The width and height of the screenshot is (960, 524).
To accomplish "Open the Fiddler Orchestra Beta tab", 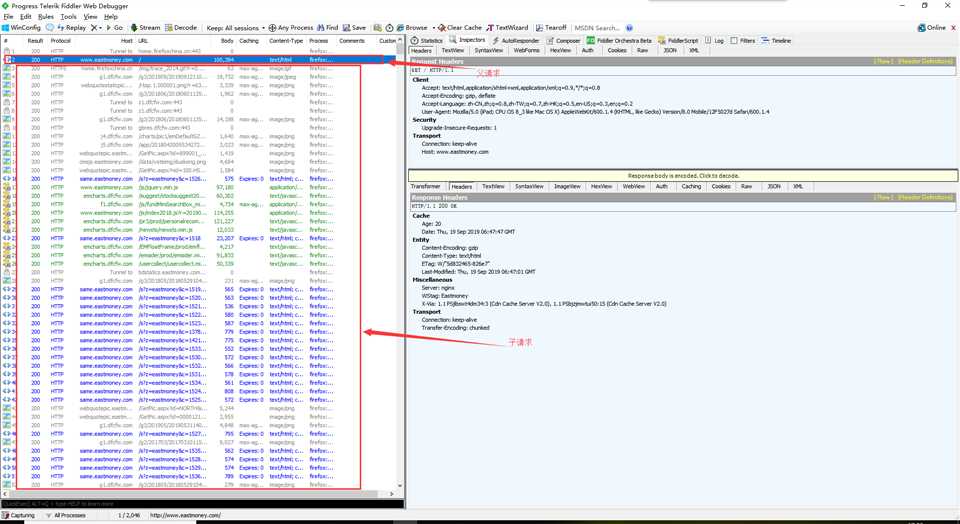I will [x=620, y=40].
